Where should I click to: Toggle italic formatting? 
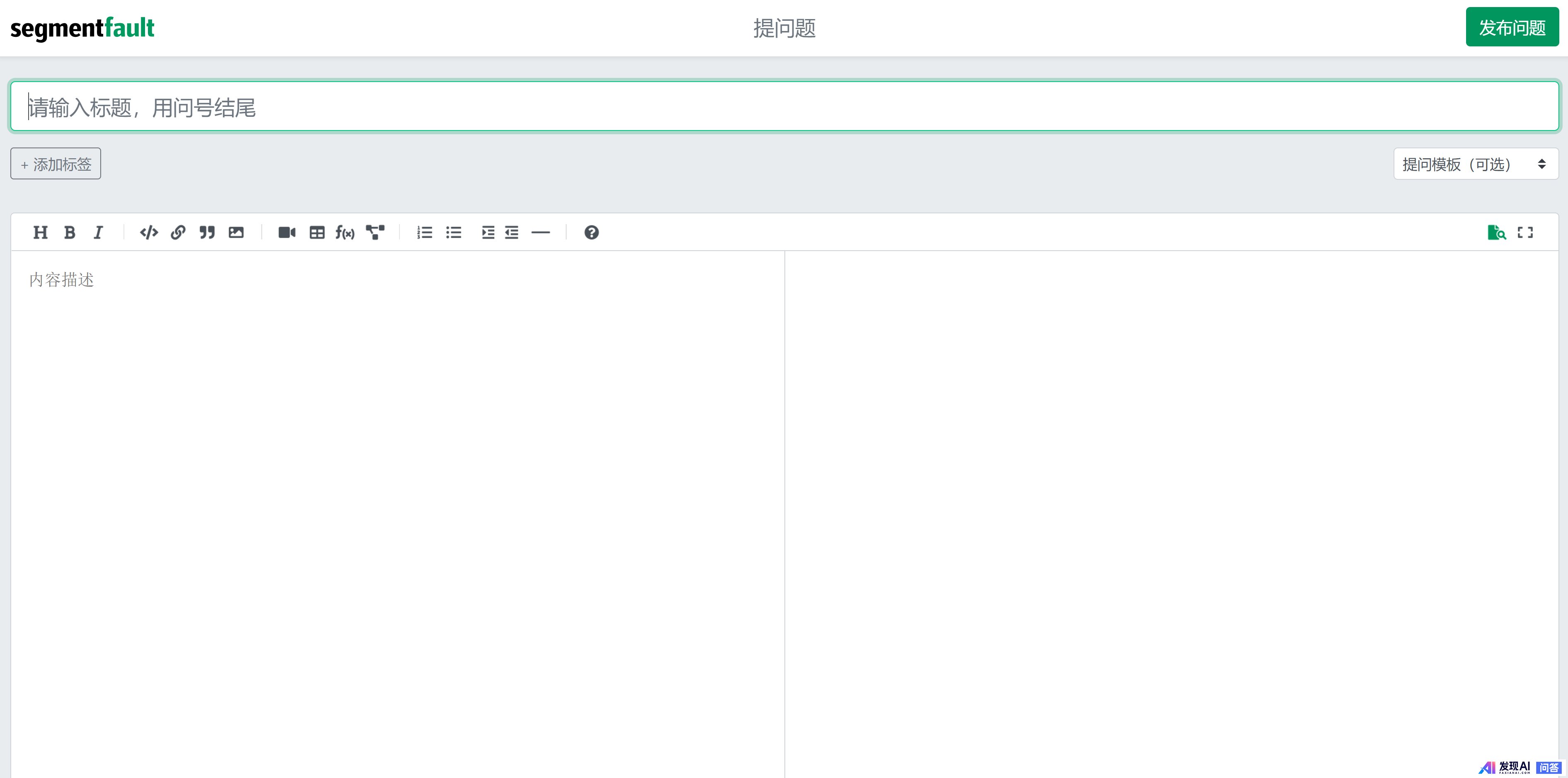click(98, 232)
